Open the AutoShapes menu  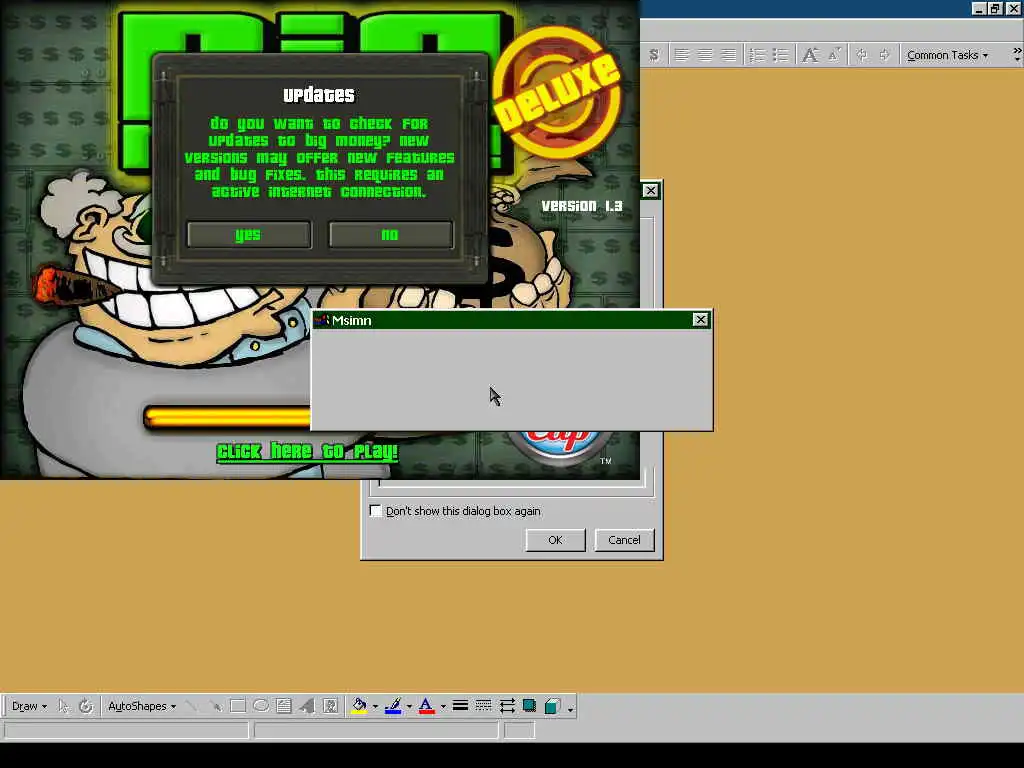click(142, 706)
